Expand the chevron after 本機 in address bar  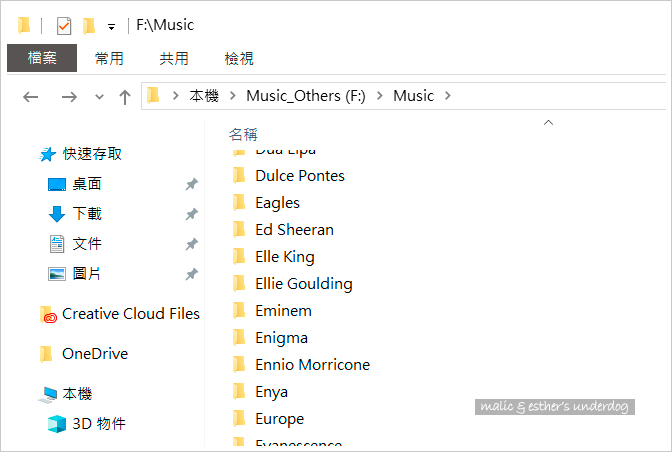pos(233,96)
